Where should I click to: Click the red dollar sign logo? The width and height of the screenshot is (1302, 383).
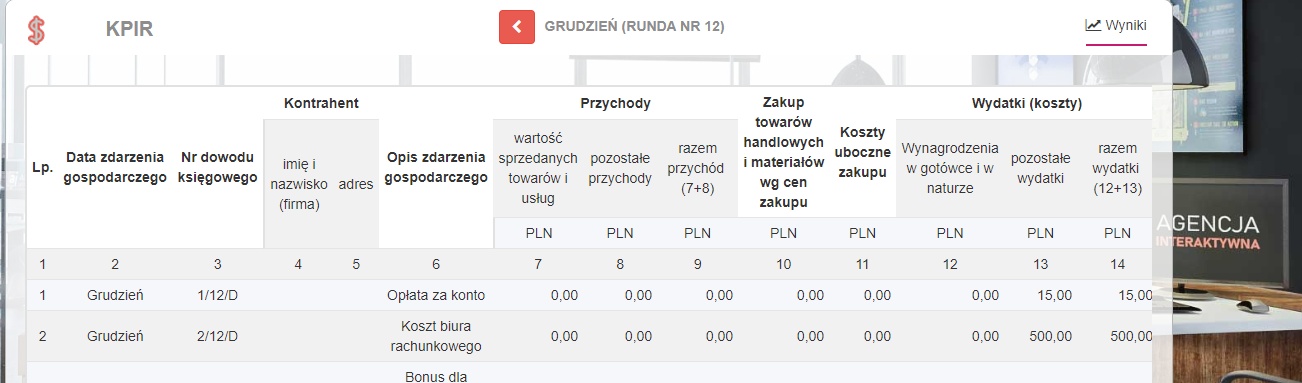[37, 29]
